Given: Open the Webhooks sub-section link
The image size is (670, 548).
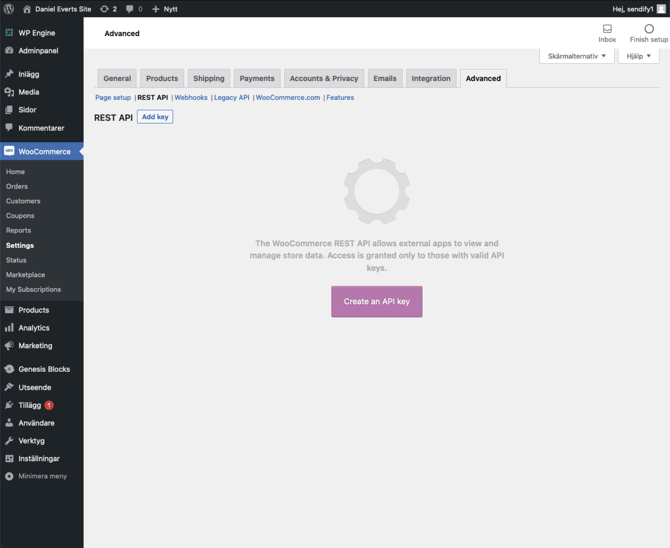Looking at the screenshot, I should coord(191,98).
